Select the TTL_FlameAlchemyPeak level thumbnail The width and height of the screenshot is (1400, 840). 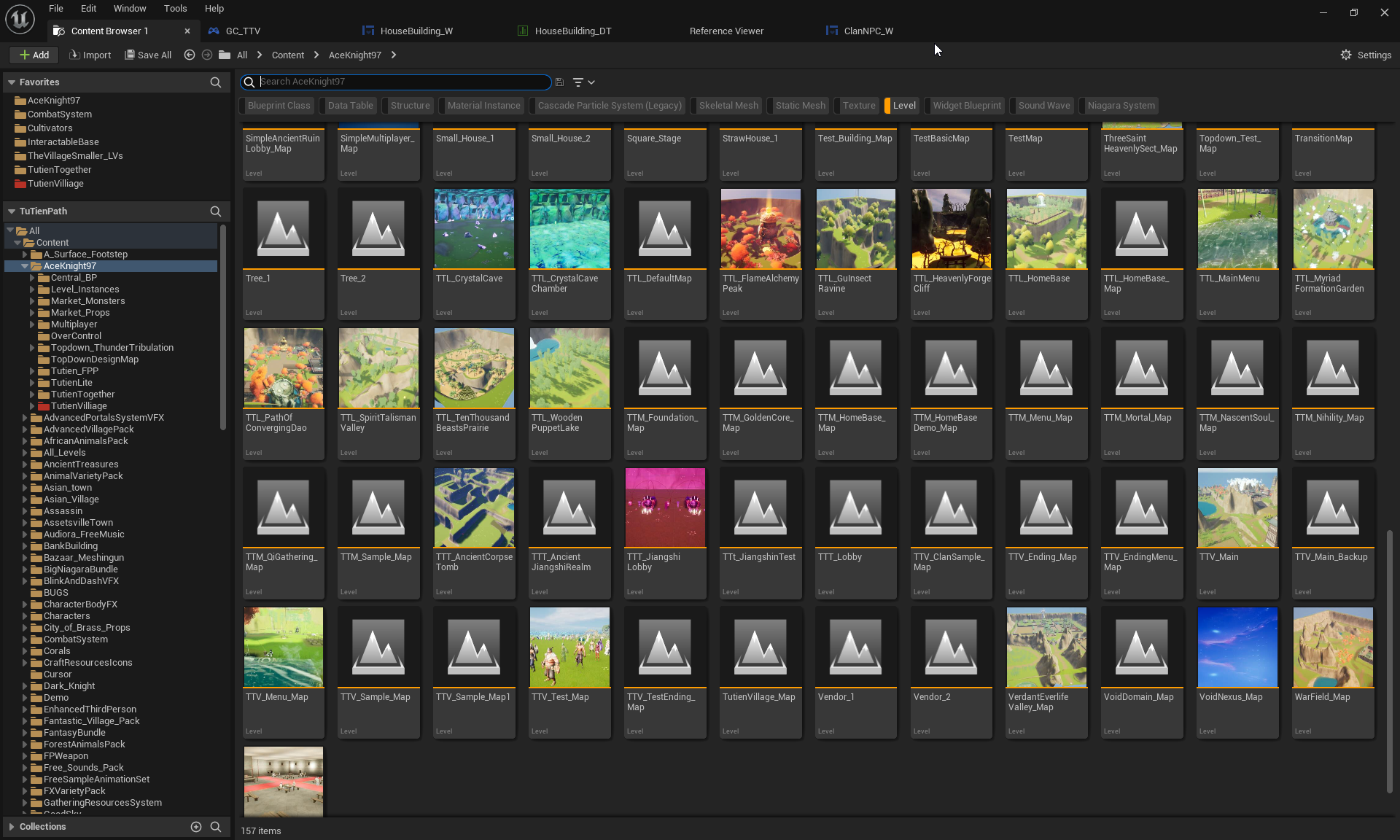coord(761,229)
